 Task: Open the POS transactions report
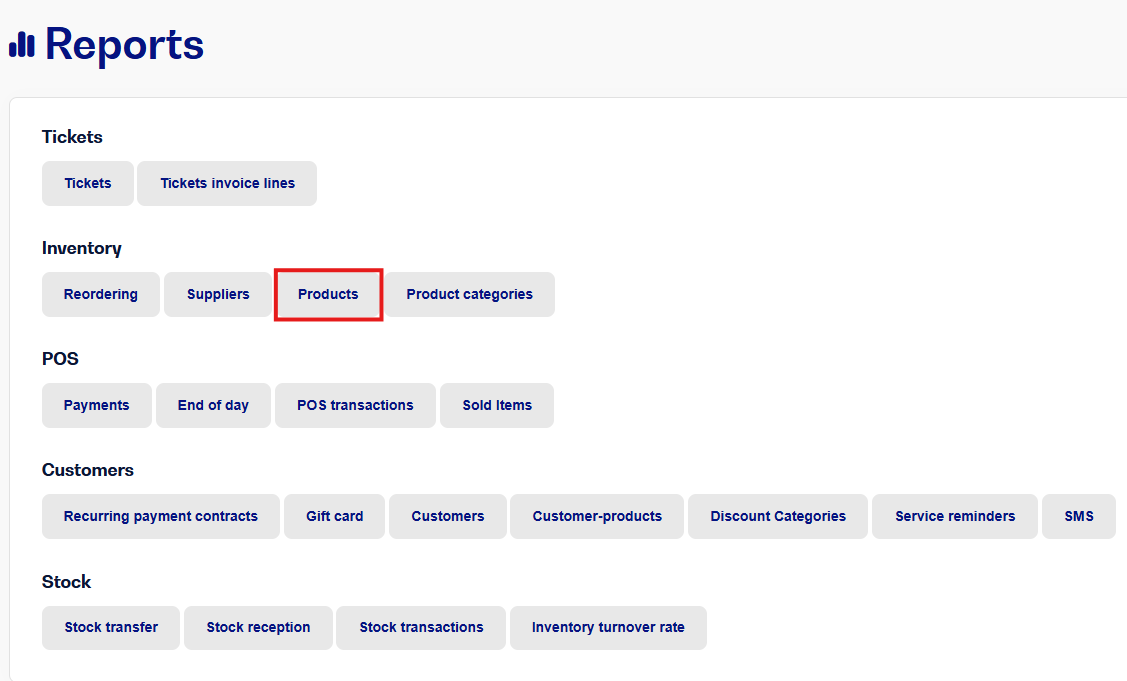pos(355,406)
